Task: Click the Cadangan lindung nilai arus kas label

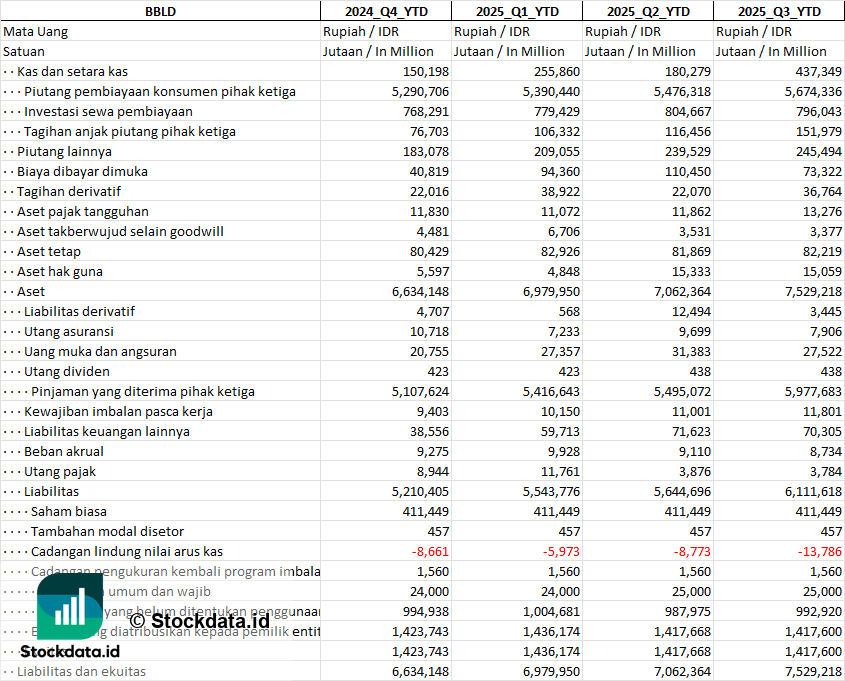Action: 126,551
